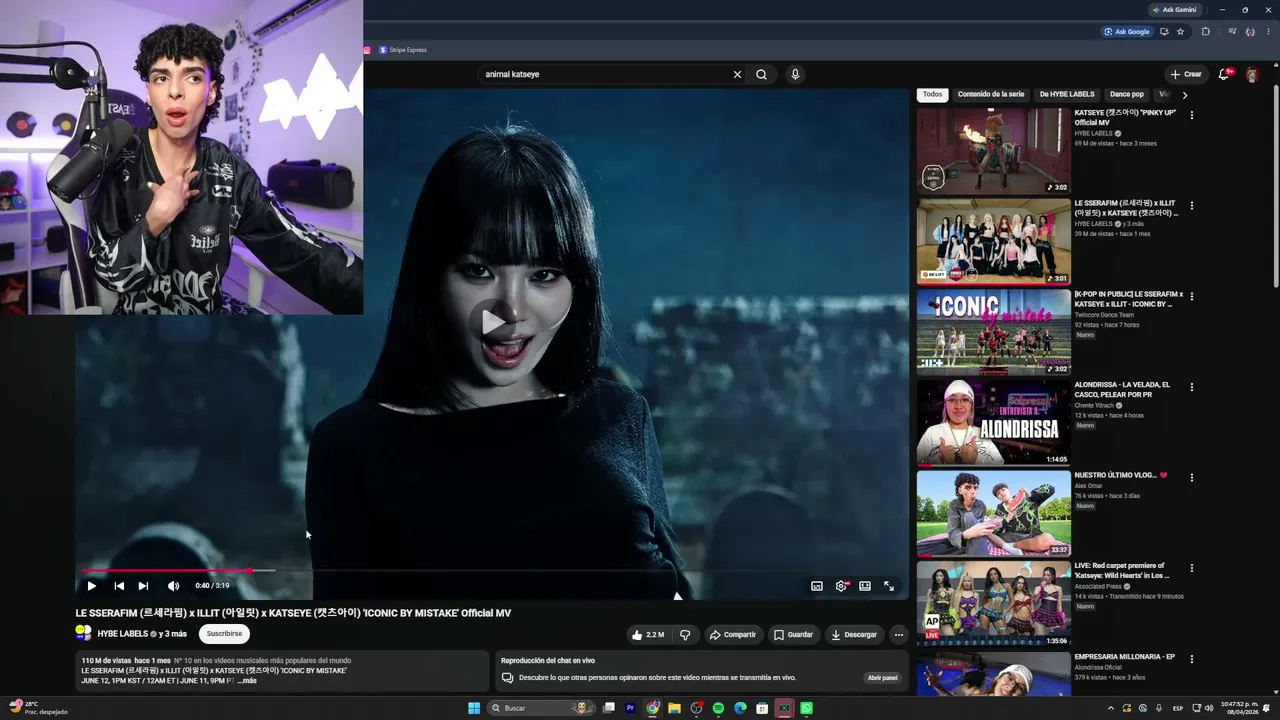1280x720 pixels.
Task: Click the Descargar button
Action: [x=854, y=634]
